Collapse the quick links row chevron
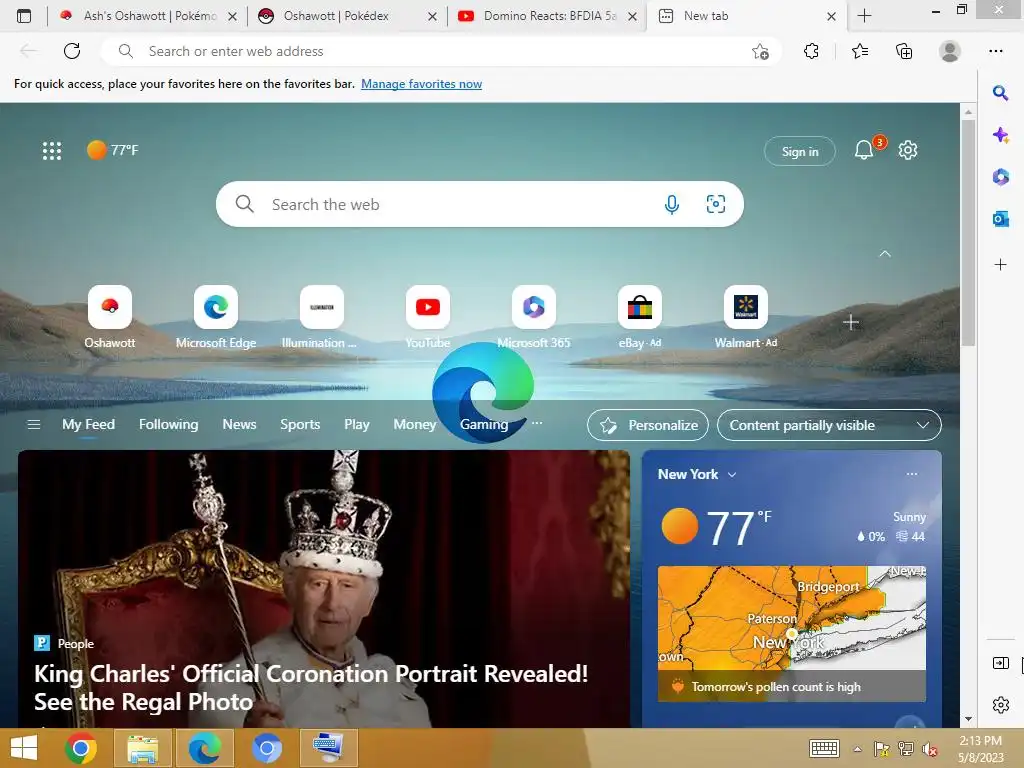Viewport: 1024px width, 768px height. 885,253
